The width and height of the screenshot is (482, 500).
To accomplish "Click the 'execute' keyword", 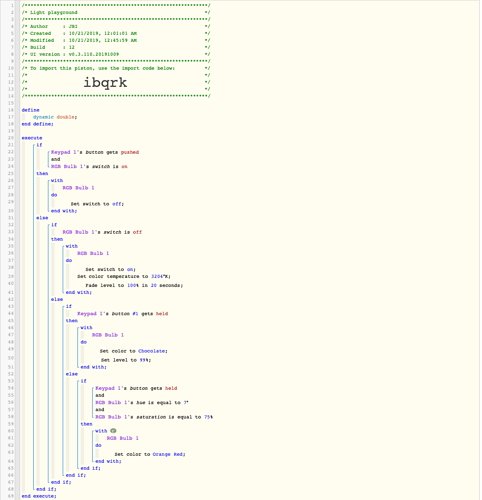I will click(x=32, y=138).
